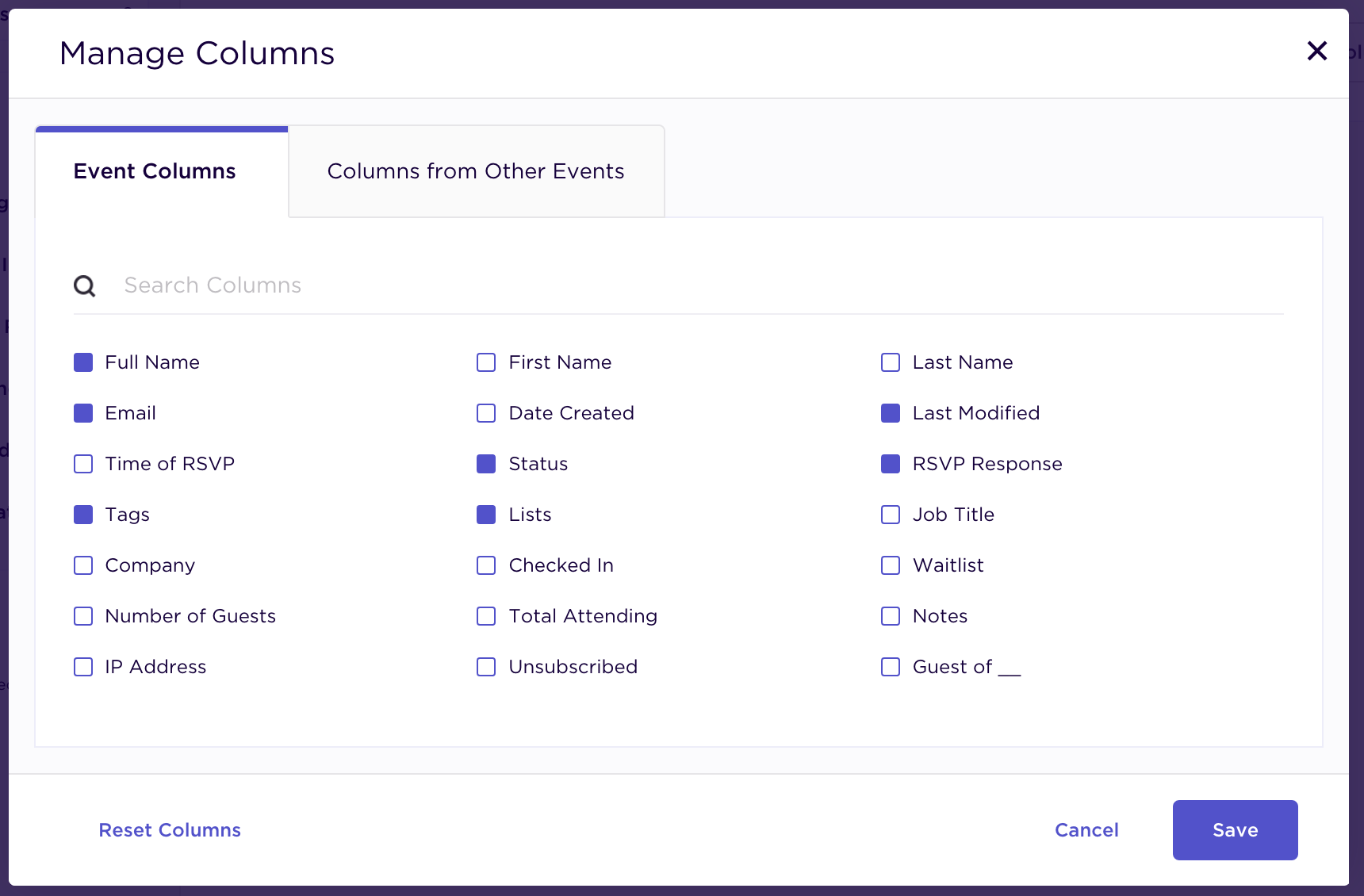
Task: Enable Time of RSVP column
Action: point(83,464)
